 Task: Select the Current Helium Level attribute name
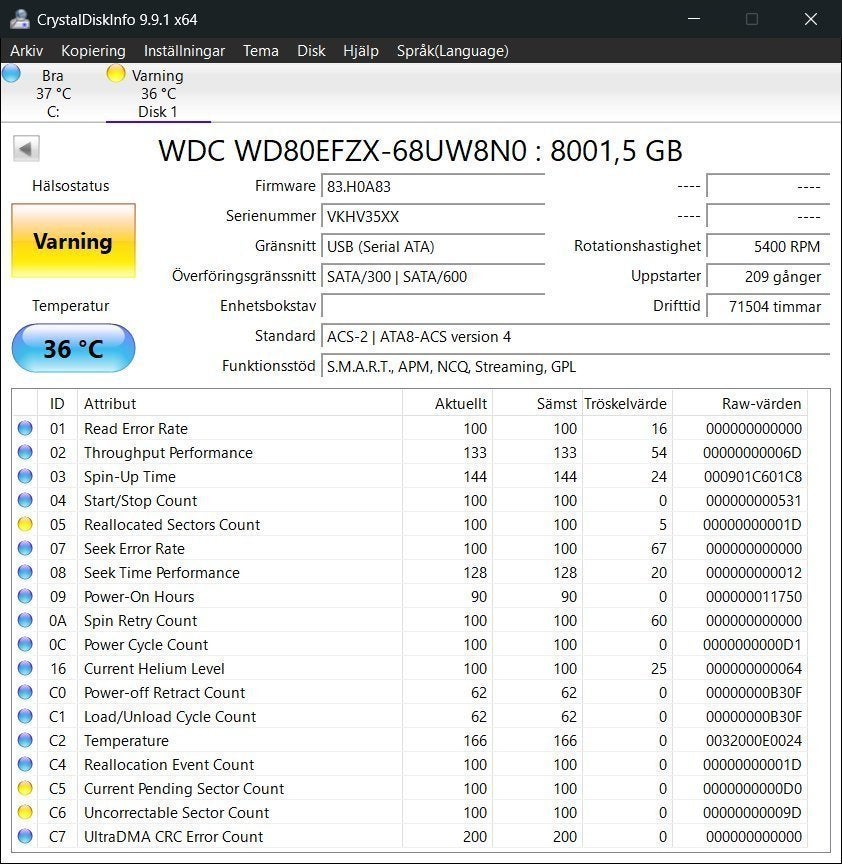pos(154,668)
